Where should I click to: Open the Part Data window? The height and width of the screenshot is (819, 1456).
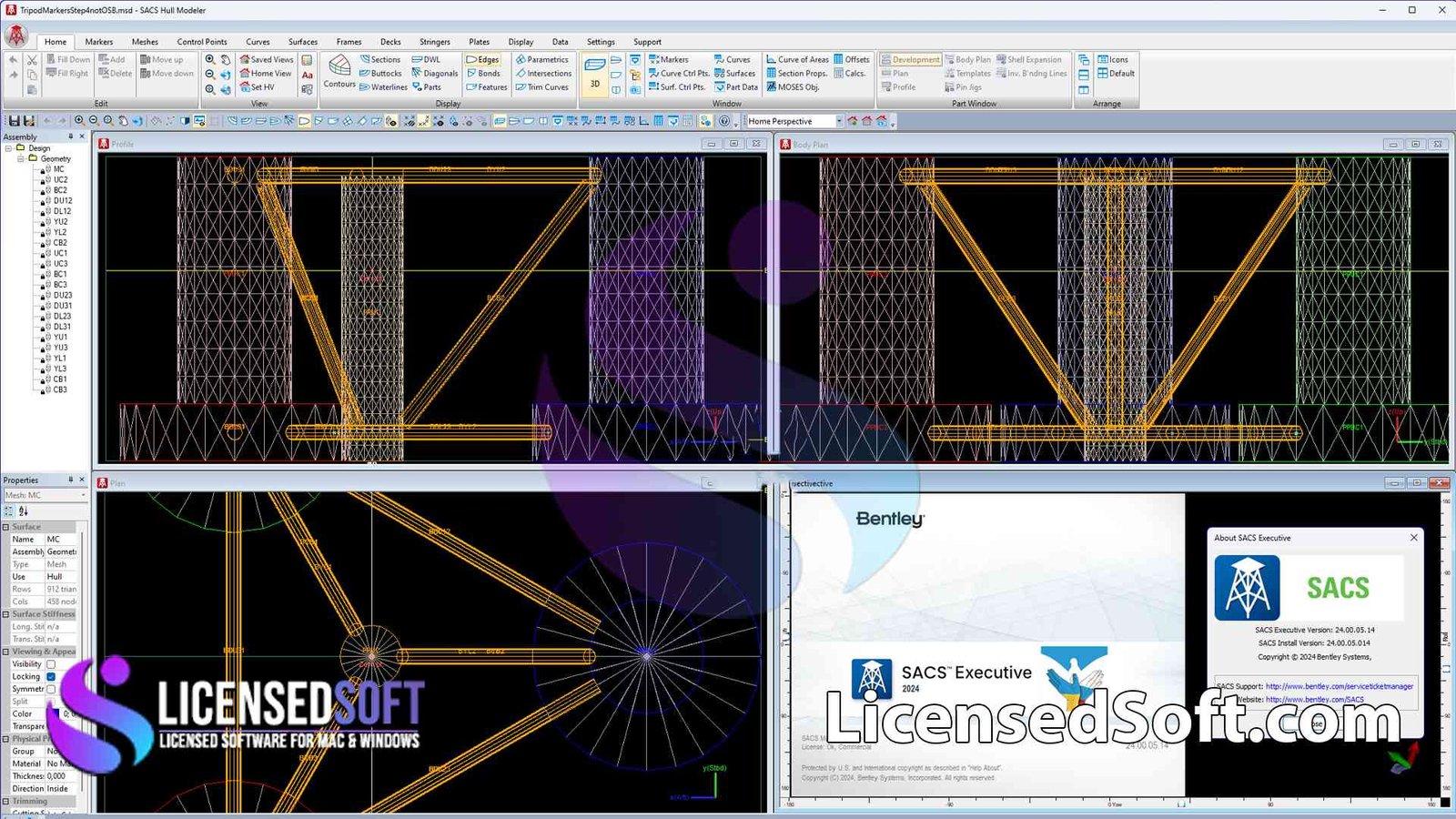[736, 87]
